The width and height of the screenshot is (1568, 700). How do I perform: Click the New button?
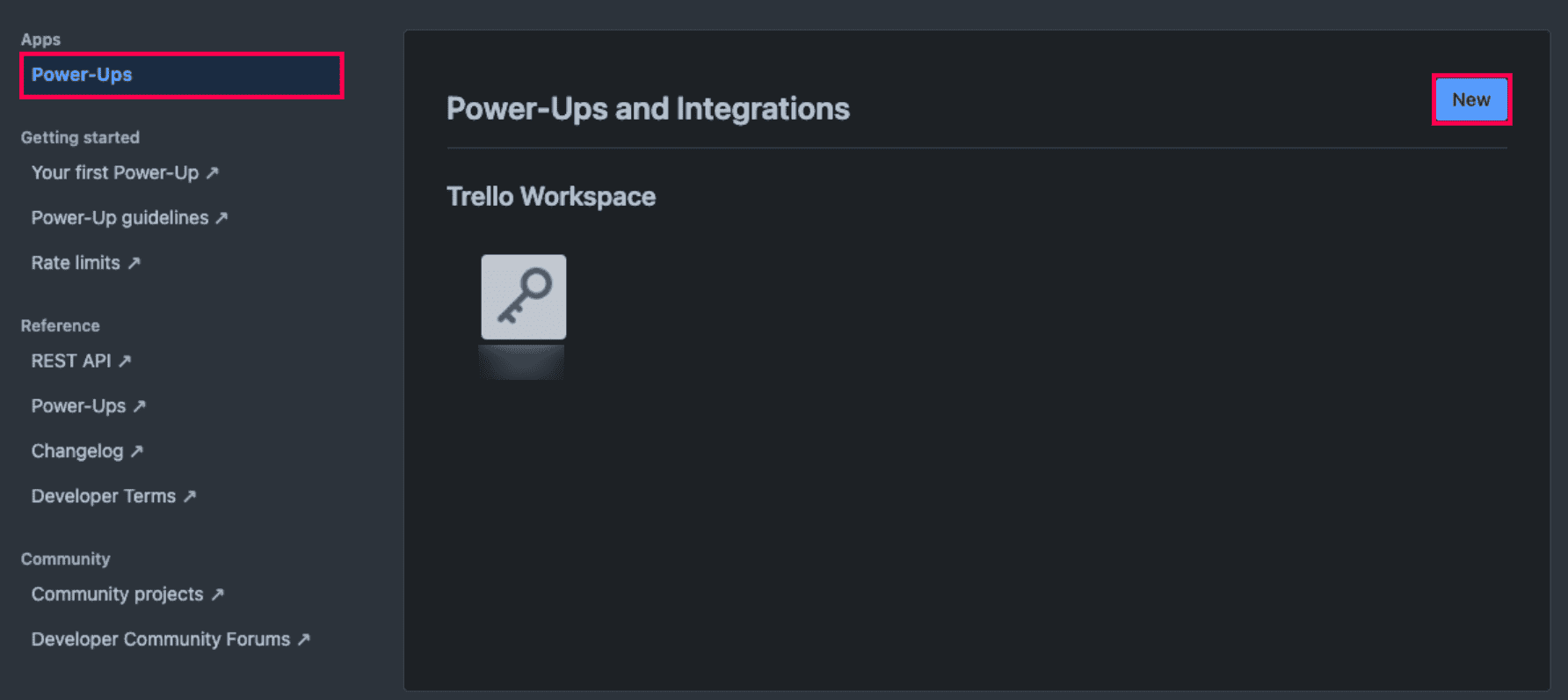click(x=1471, y=99)
